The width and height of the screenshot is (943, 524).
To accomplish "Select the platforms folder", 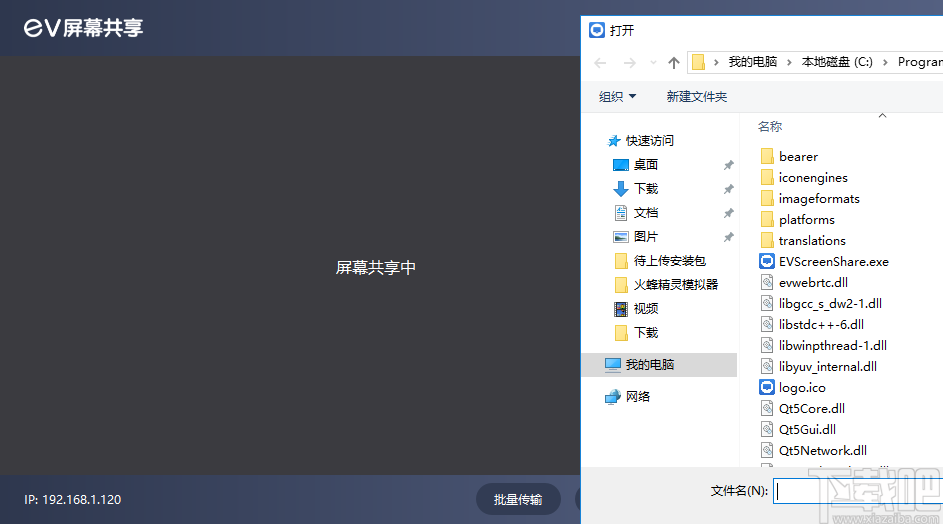I will 806,220.
